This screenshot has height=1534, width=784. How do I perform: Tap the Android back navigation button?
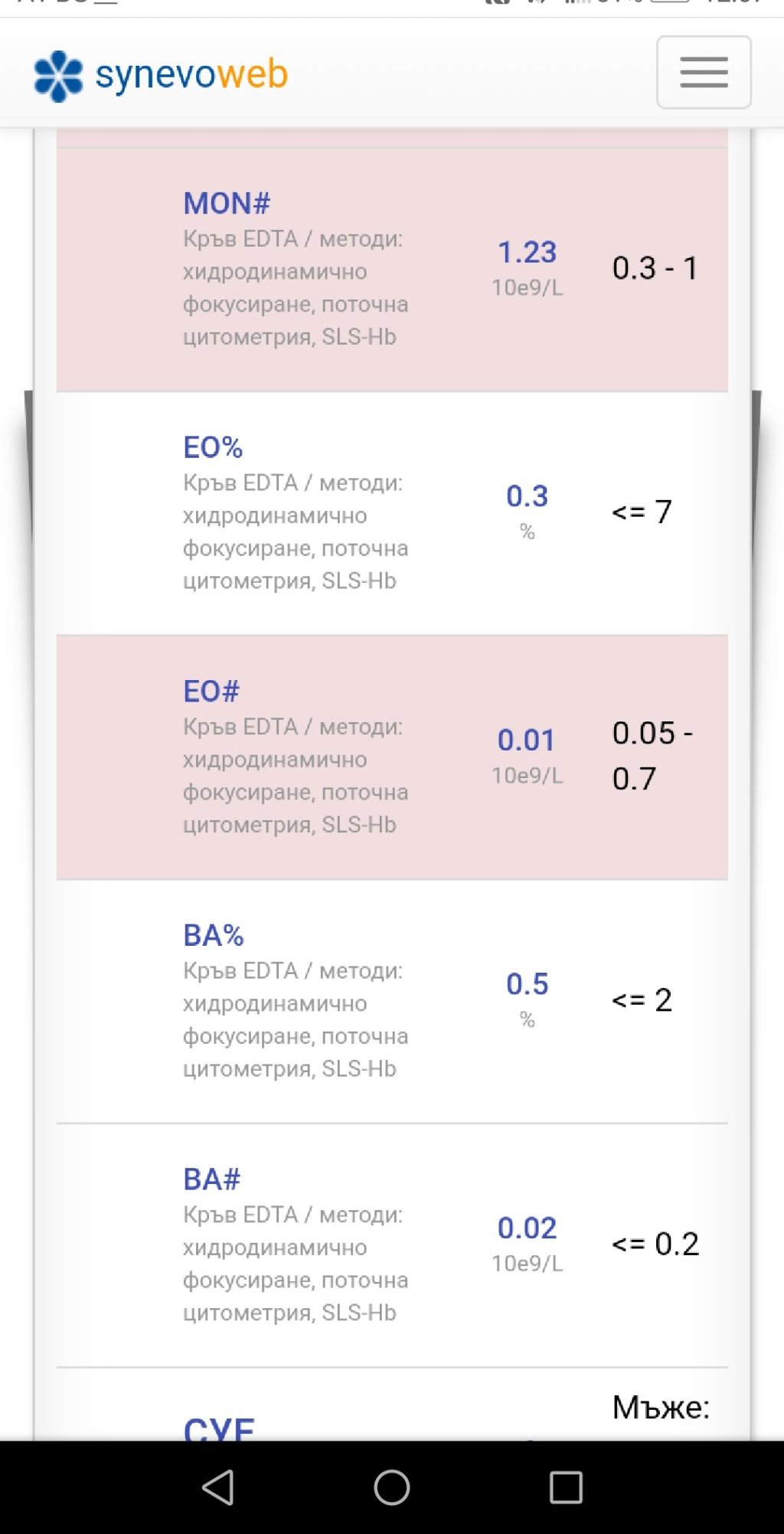tap(218, 1487)
